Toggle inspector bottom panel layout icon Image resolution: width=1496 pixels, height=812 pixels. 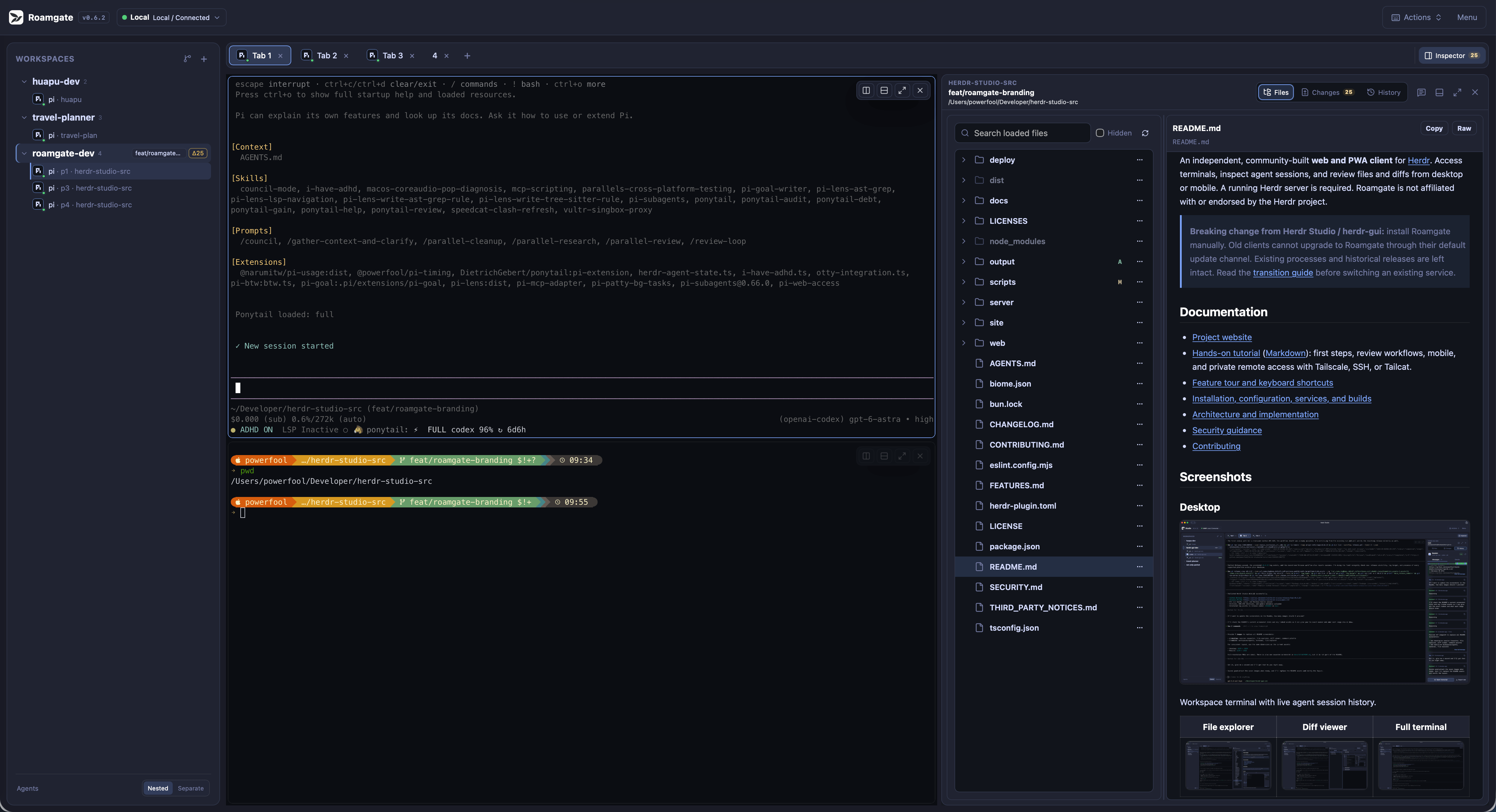point(1439,92)
